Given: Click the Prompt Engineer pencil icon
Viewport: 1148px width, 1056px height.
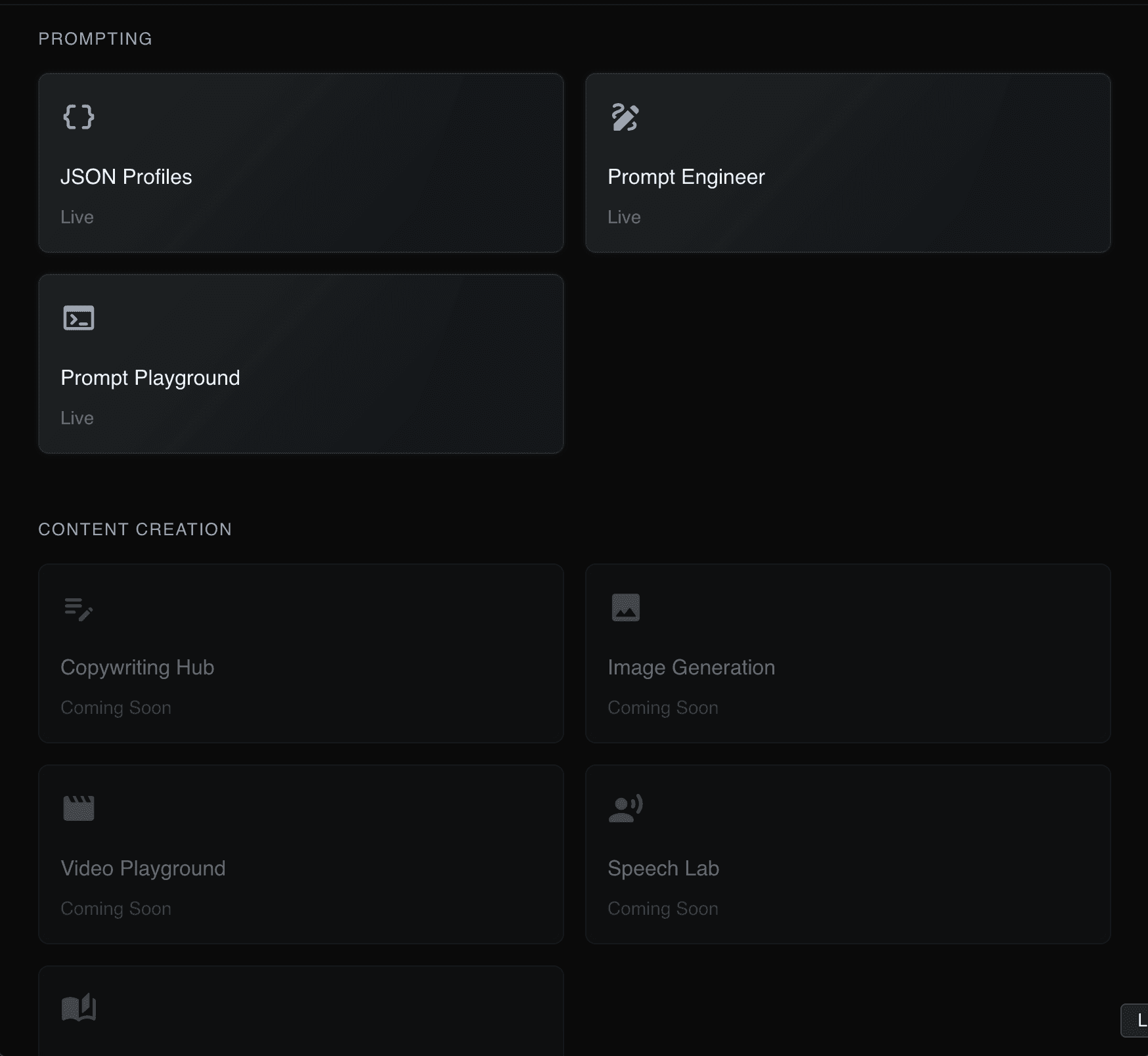Looking at the screenshot, I should click(x=625, y=117).
